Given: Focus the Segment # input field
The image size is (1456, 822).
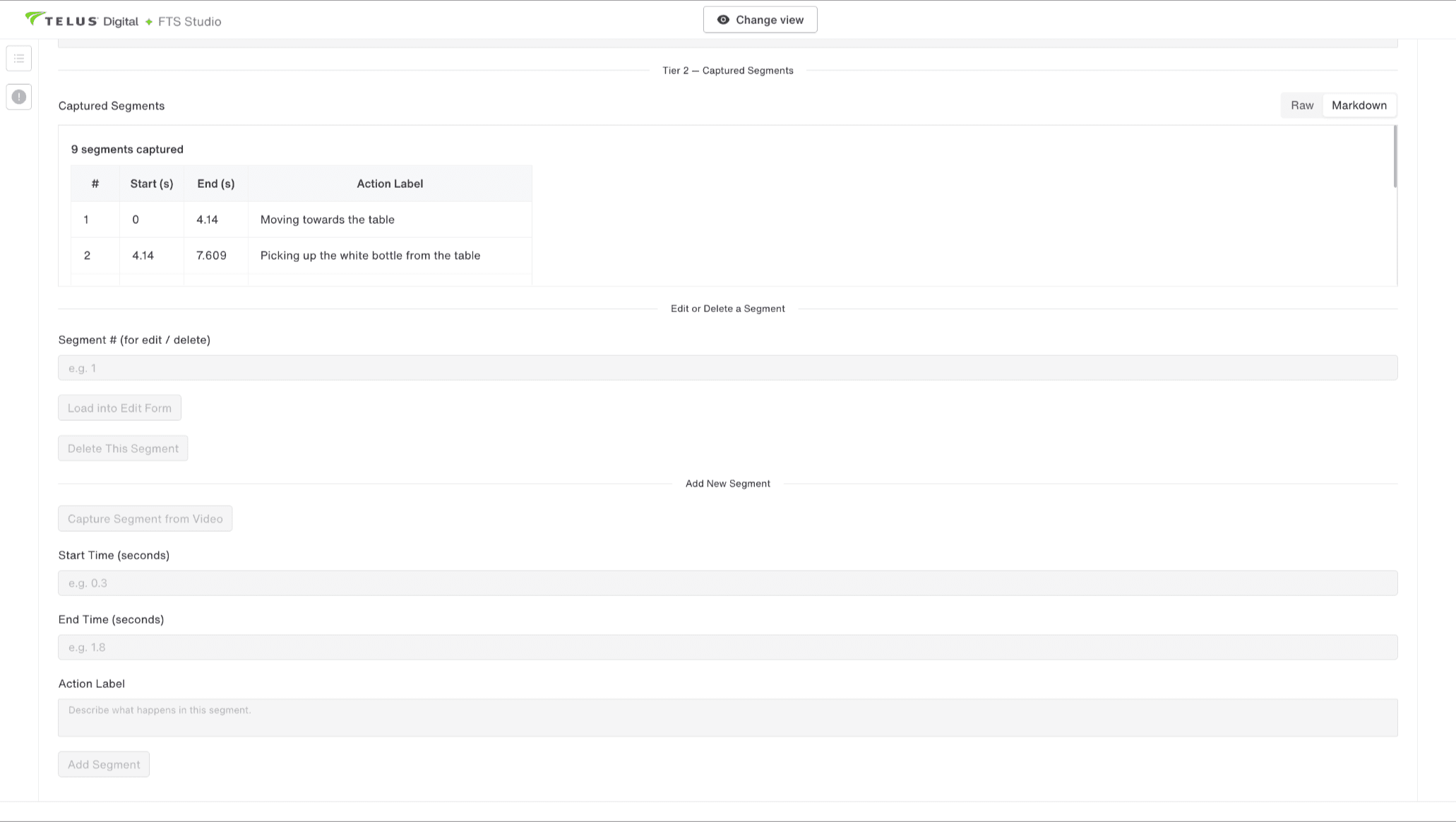Looking at the screenshot, I should click(x=727, y=368).
